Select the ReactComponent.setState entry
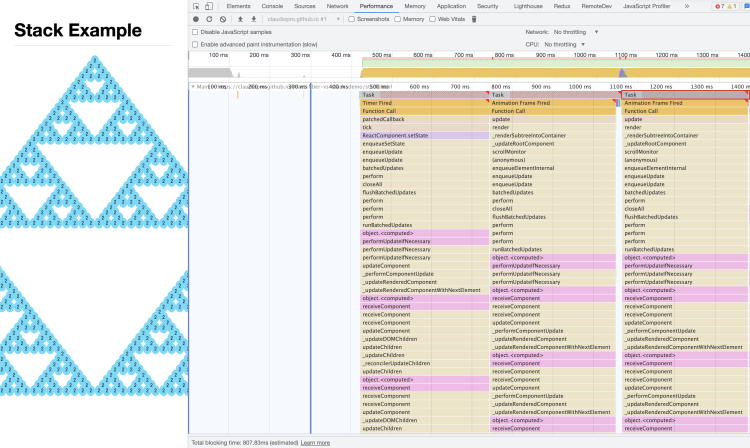Screen dimensions: 750x448 point(424,135)
